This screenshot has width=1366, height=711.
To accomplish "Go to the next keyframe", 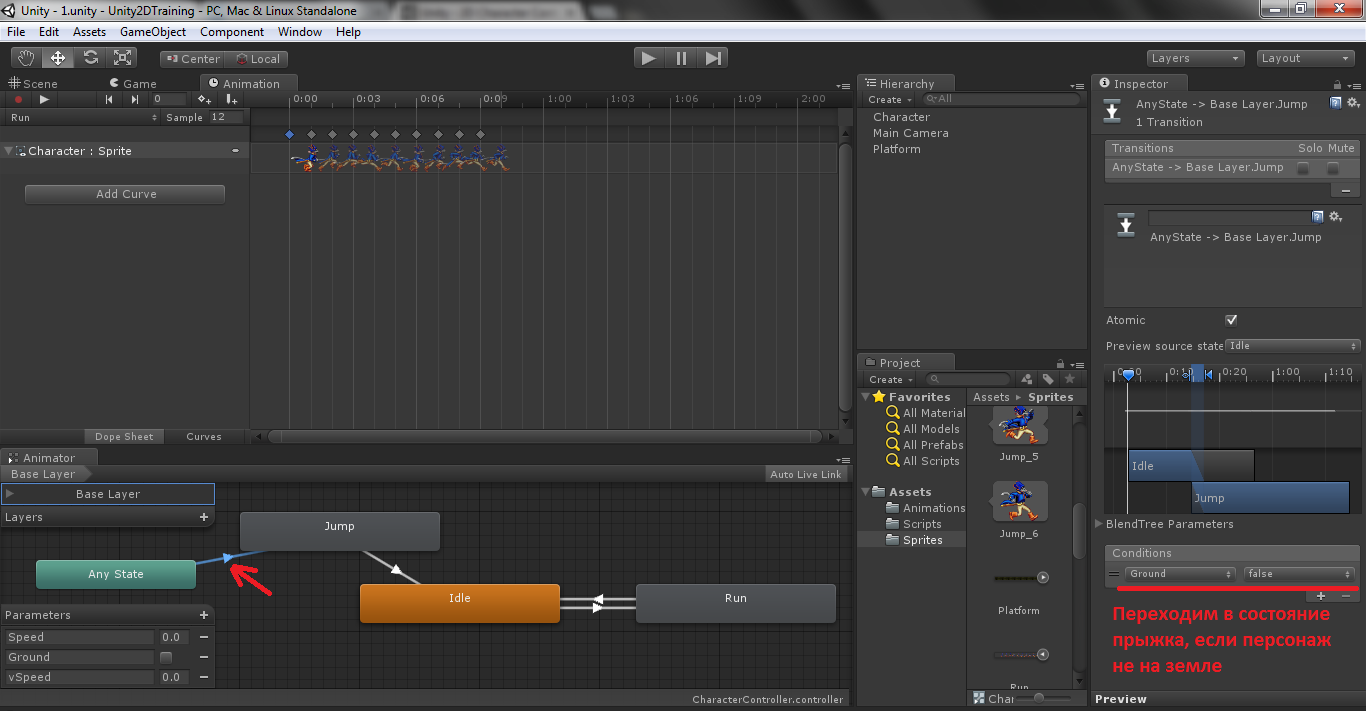I will [134, 99].
